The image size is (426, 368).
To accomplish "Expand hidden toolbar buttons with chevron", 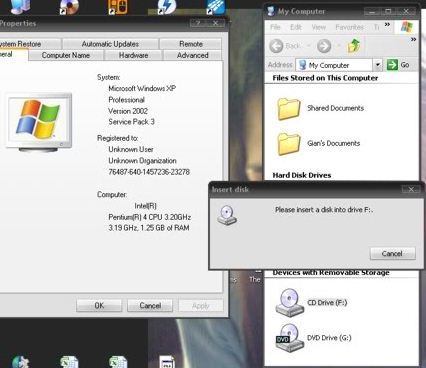I will (x=414, y=39).
